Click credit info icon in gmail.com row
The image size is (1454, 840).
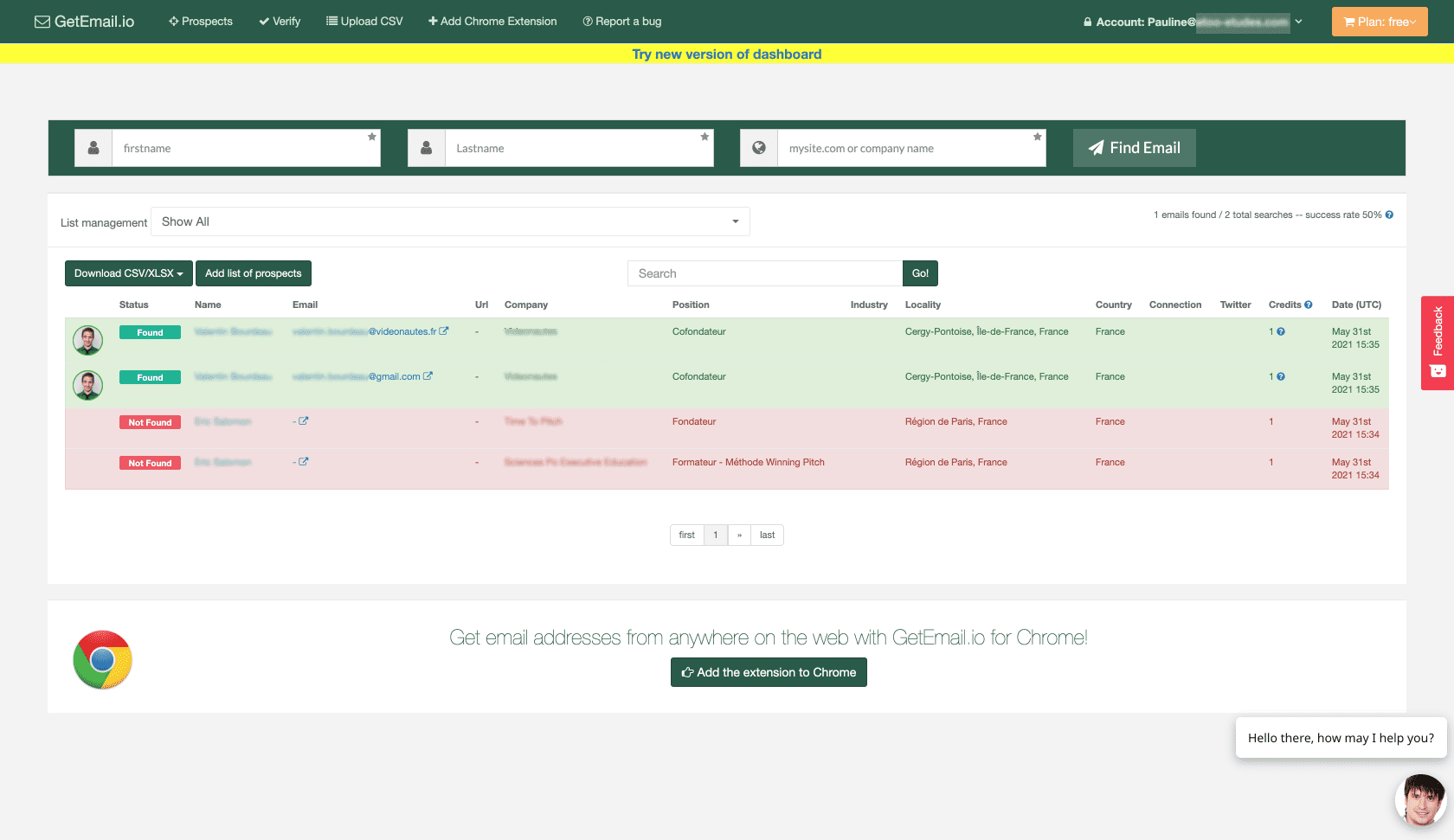1281,376
